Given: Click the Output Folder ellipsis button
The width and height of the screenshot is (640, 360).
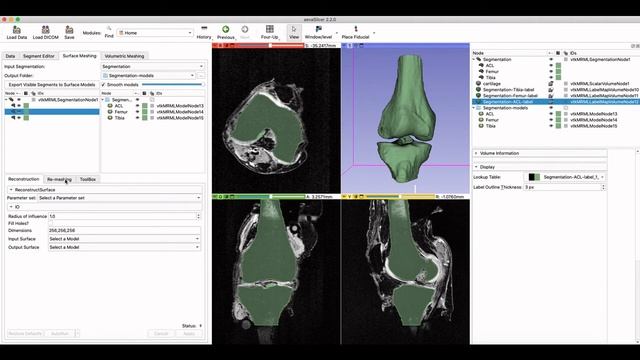Looking at the screenshot, I should 201,76.
